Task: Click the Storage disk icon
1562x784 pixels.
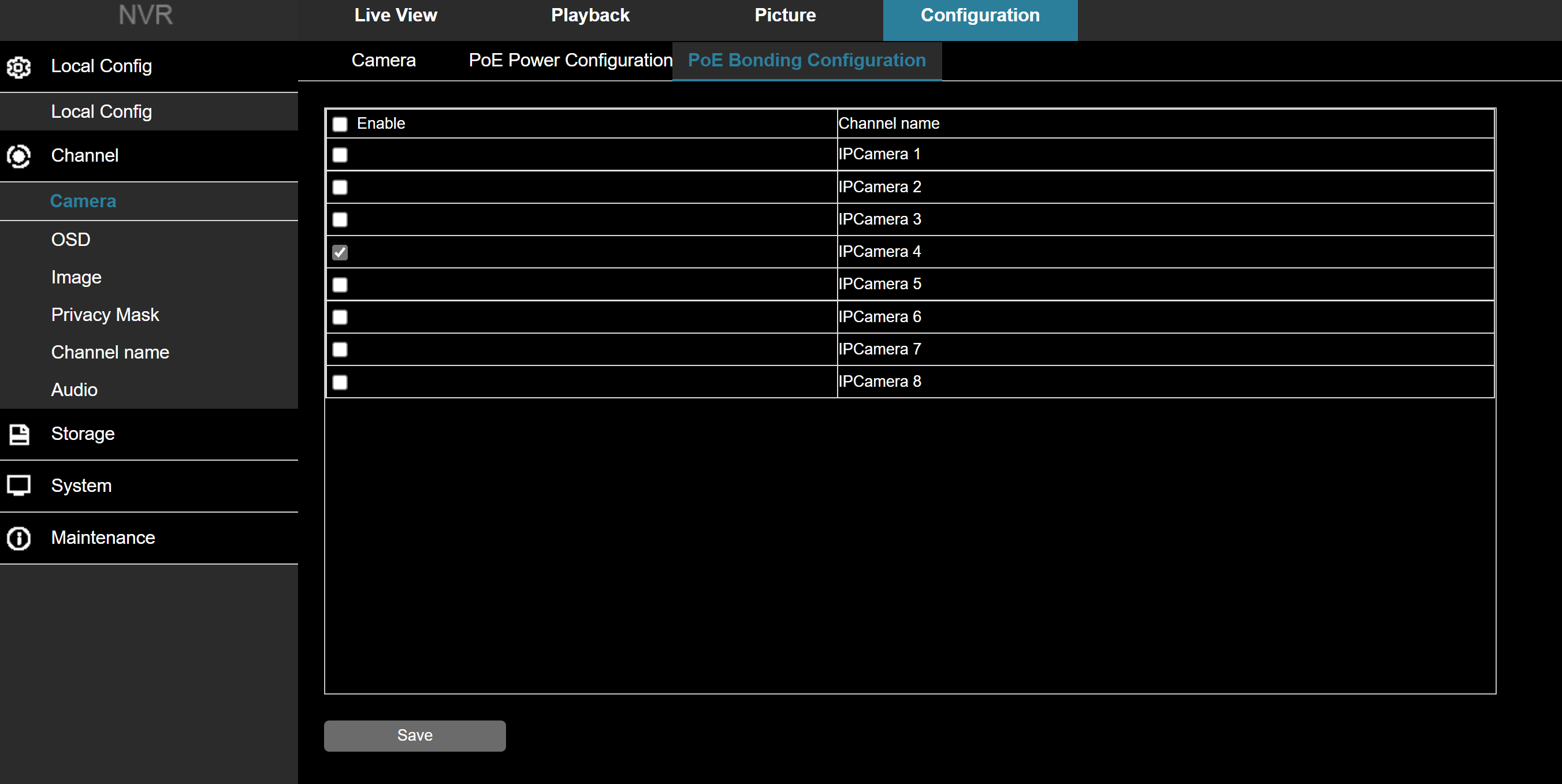Action: coord(19,434)
